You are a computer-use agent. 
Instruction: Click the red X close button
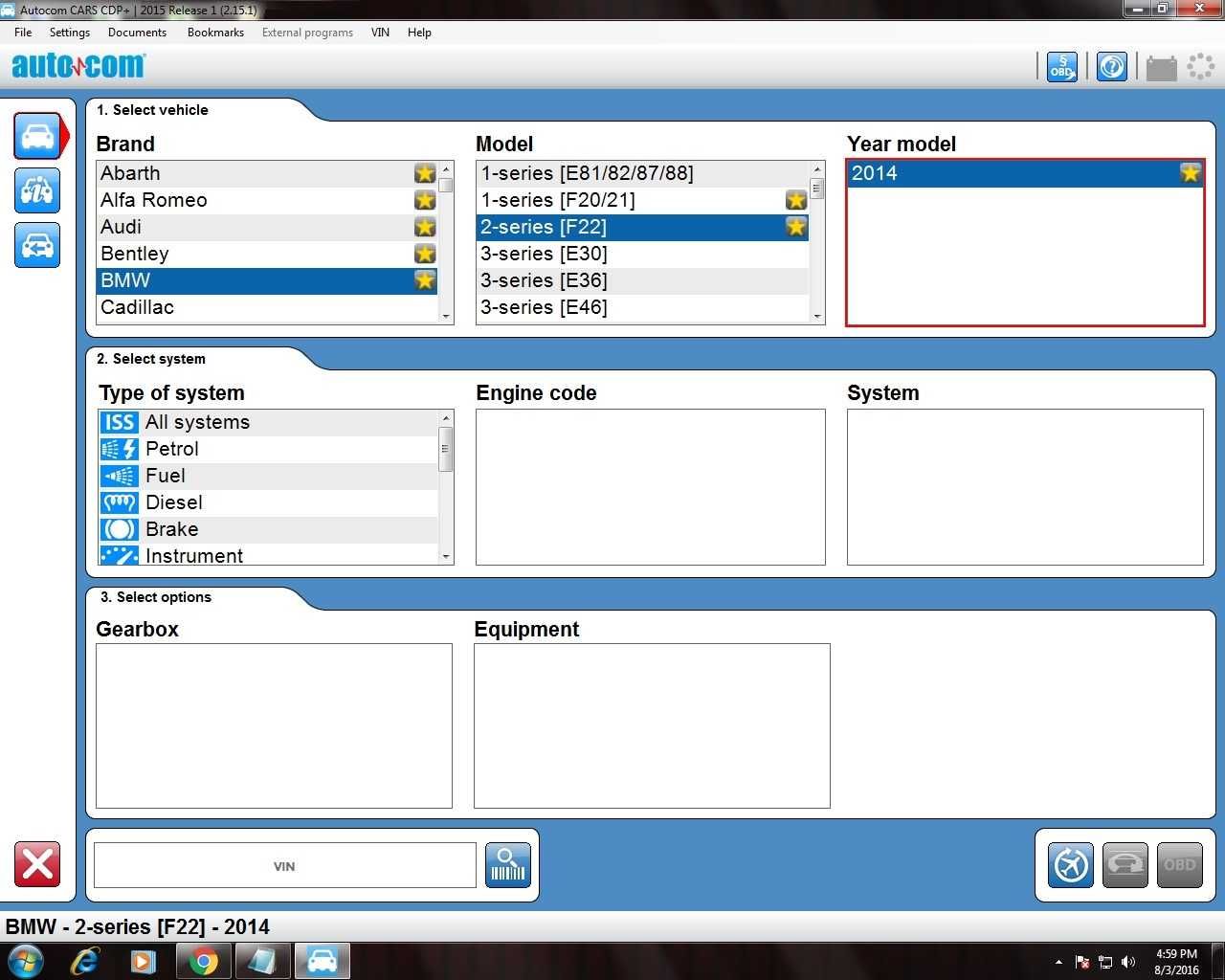[x=37, y=865]
